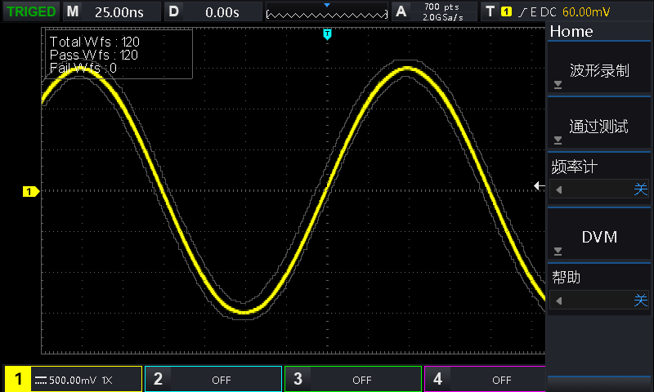Click the cyan trigger position T marker
The height and width of the screenshot is (392, 654).
click(327, 34)
